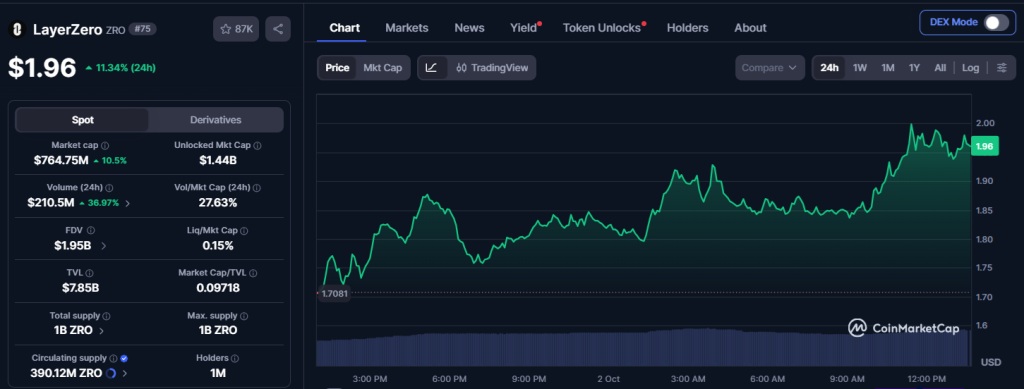Click info icon next to TVL
The height and width of the screenshot is (389, 1024).
(x=89, y=273)
